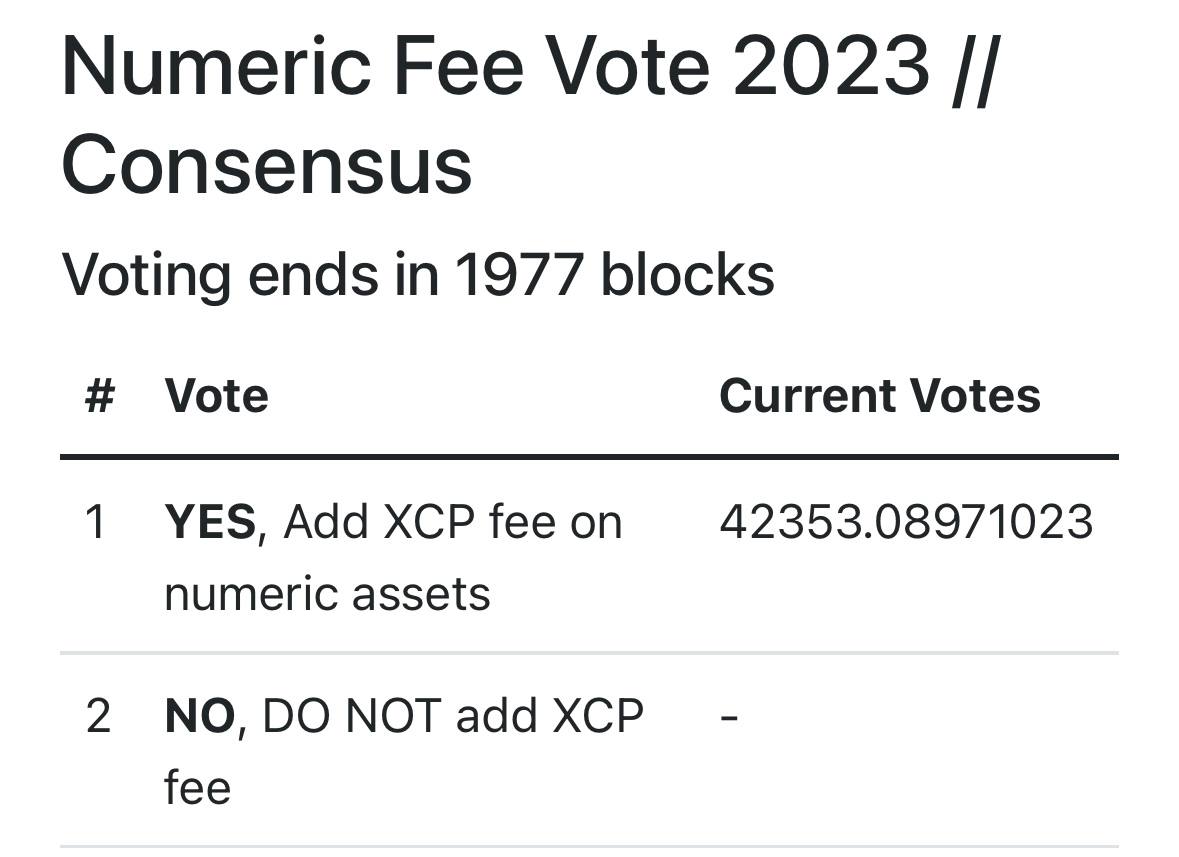
Task: Click the word "fee" under the NO option
Action: [x=197, y=788]
